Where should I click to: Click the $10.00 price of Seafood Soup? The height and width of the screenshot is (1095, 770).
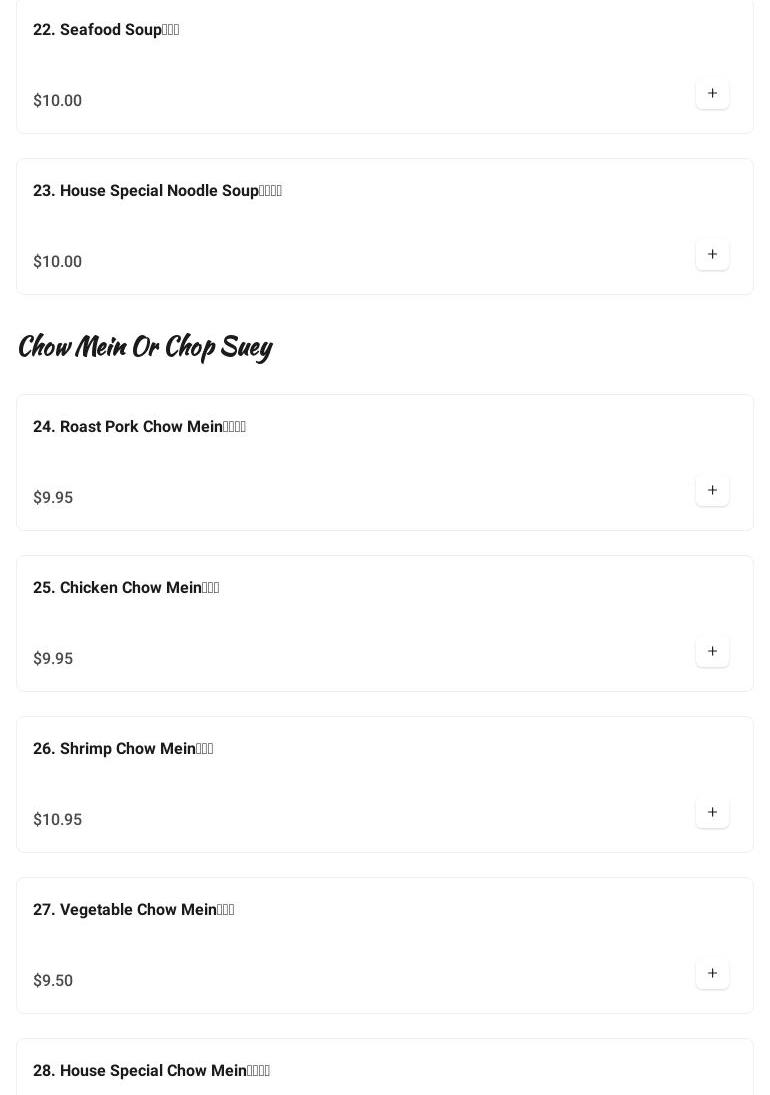pos(58,101)
